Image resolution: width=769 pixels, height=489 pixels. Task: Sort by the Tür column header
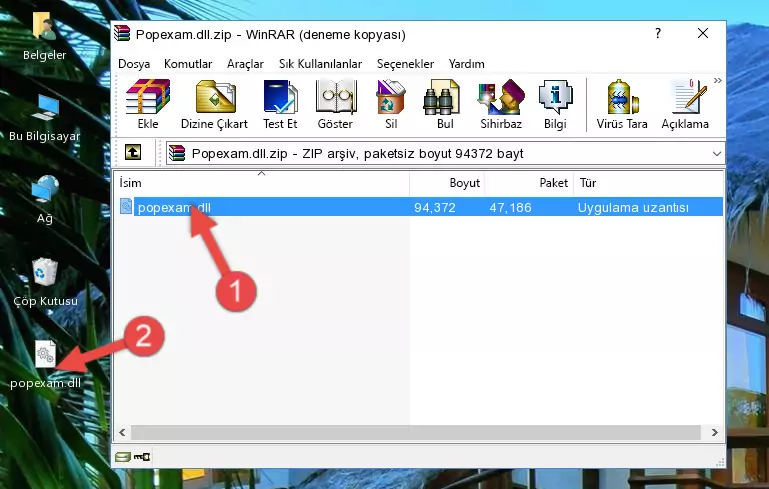pos(648,183)
